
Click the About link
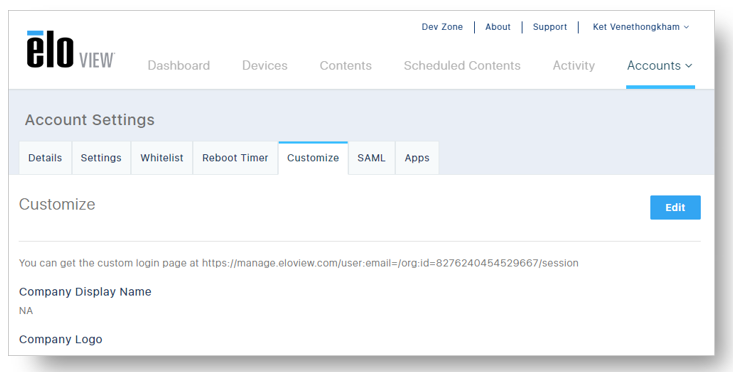[x=497, y=27]
